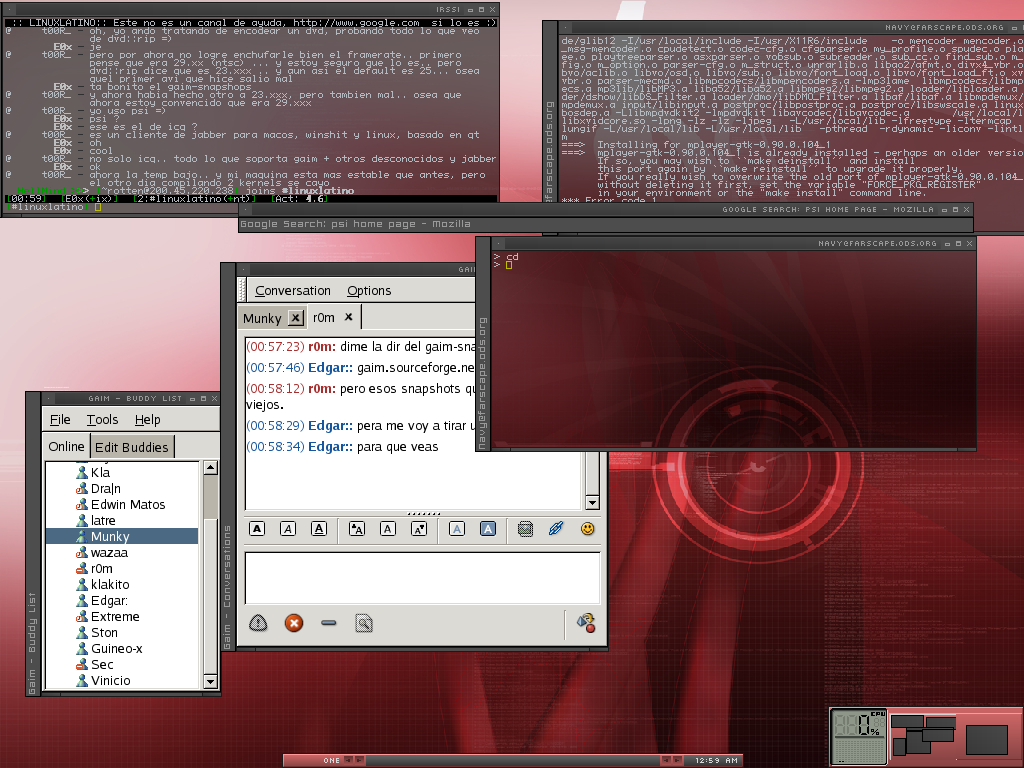
Task: Select the highlighted buddy Munky
Action: (122, 536)
